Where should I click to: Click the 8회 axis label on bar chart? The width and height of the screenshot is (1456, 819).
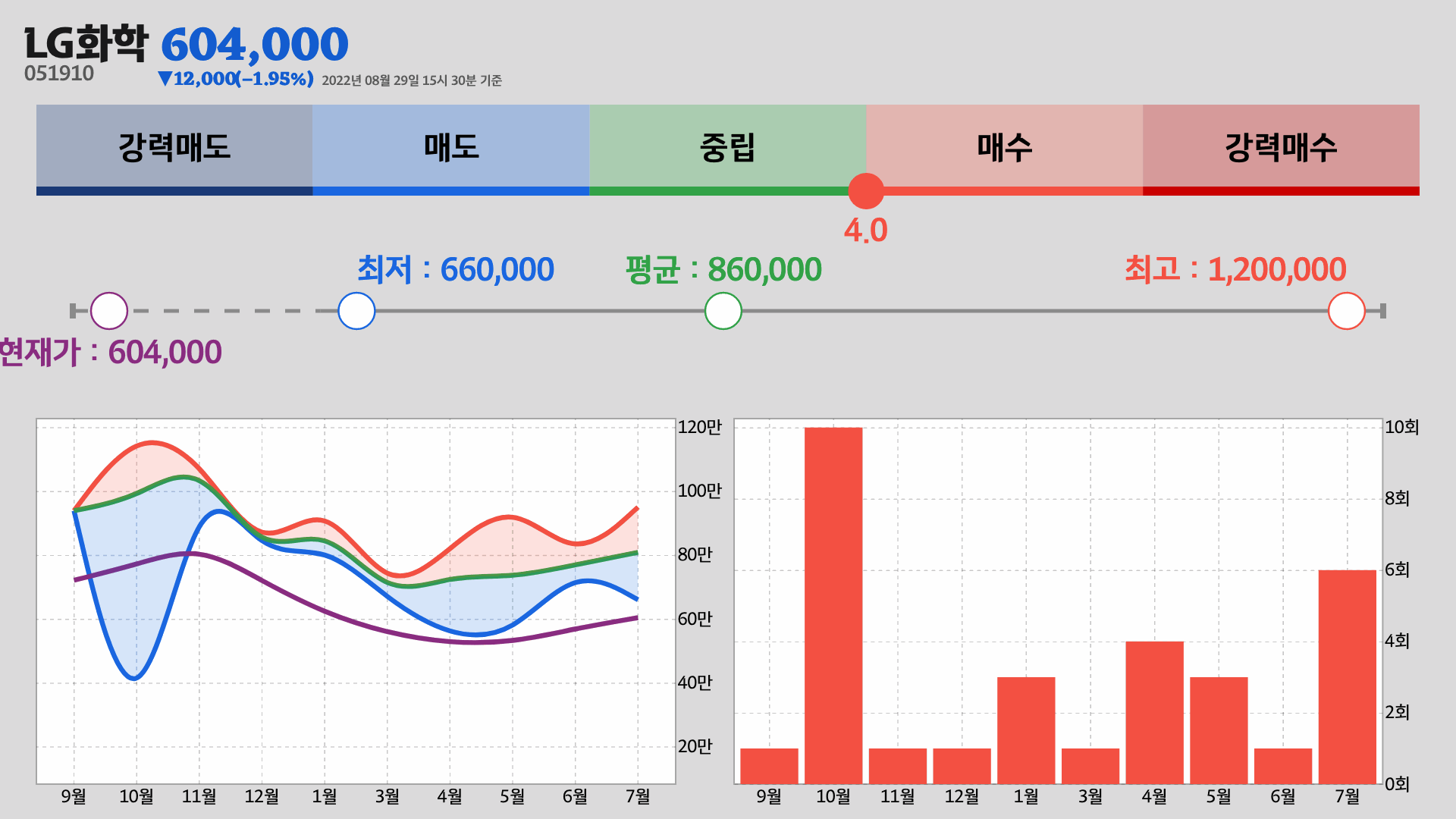point(1398,498)
